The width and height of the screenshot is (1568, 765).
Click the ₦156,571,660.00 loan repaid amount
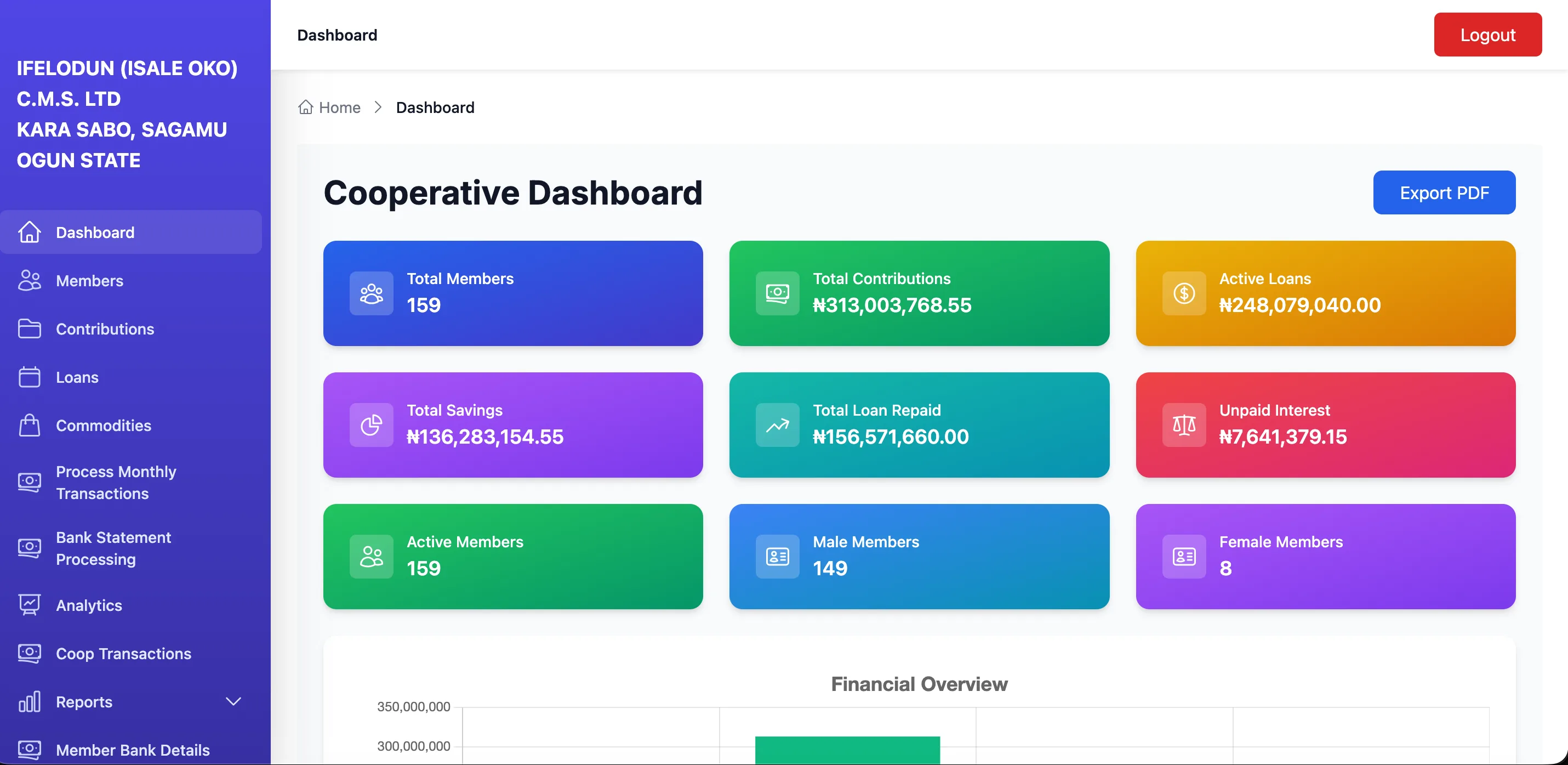click(891, 436)
